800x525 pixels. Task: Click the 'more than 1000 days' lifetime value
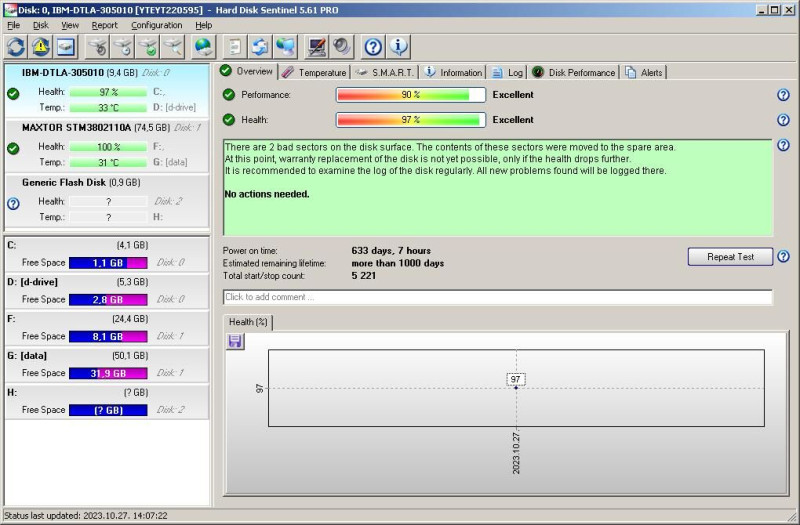point(397,263)
